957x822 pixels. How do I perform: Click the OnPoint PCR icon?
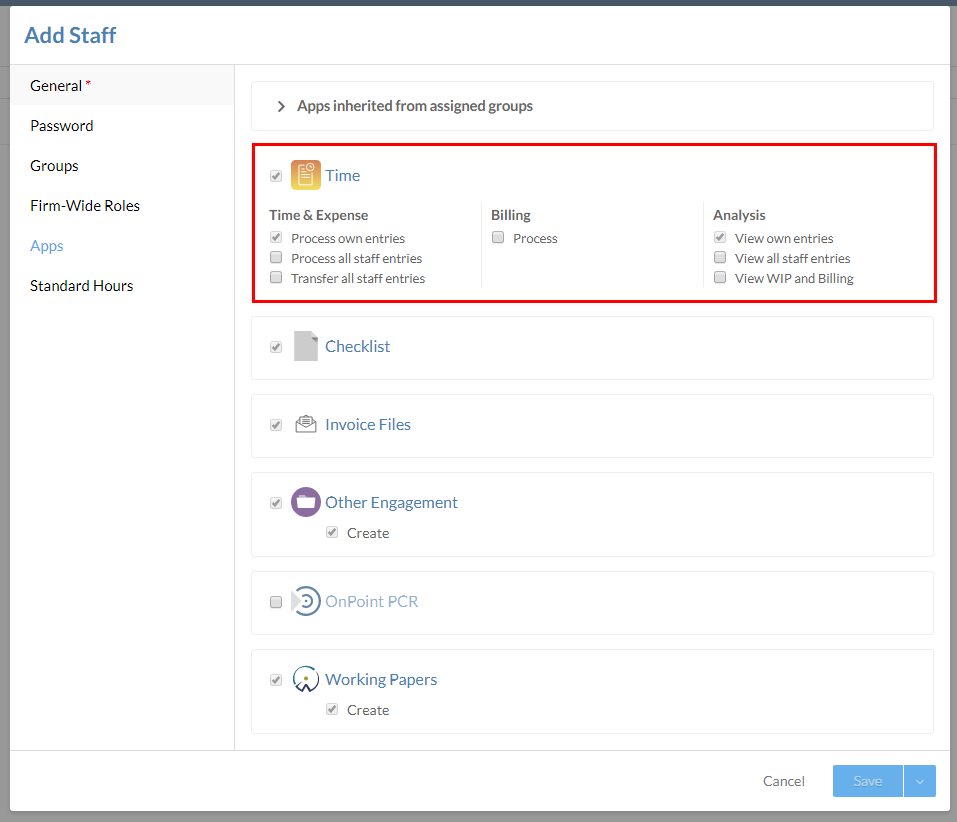tap(305, 602)
